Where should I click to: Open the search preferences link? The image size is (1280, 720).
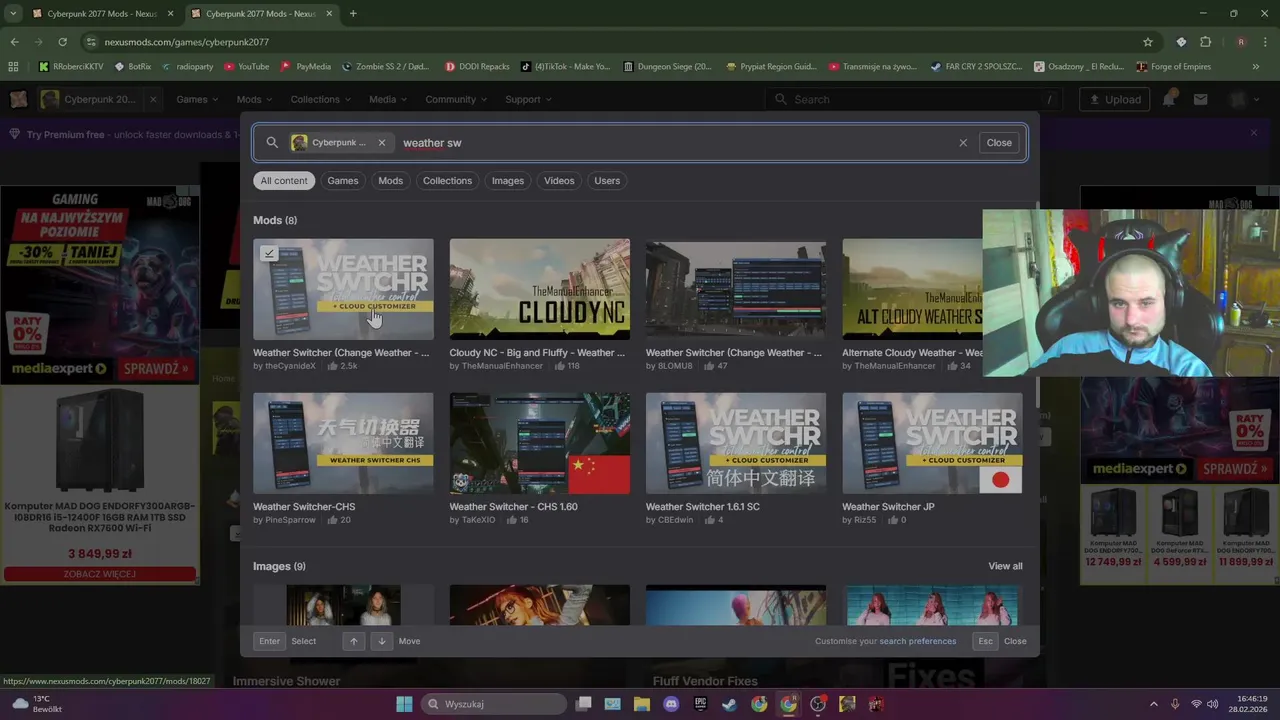(918, 641)
